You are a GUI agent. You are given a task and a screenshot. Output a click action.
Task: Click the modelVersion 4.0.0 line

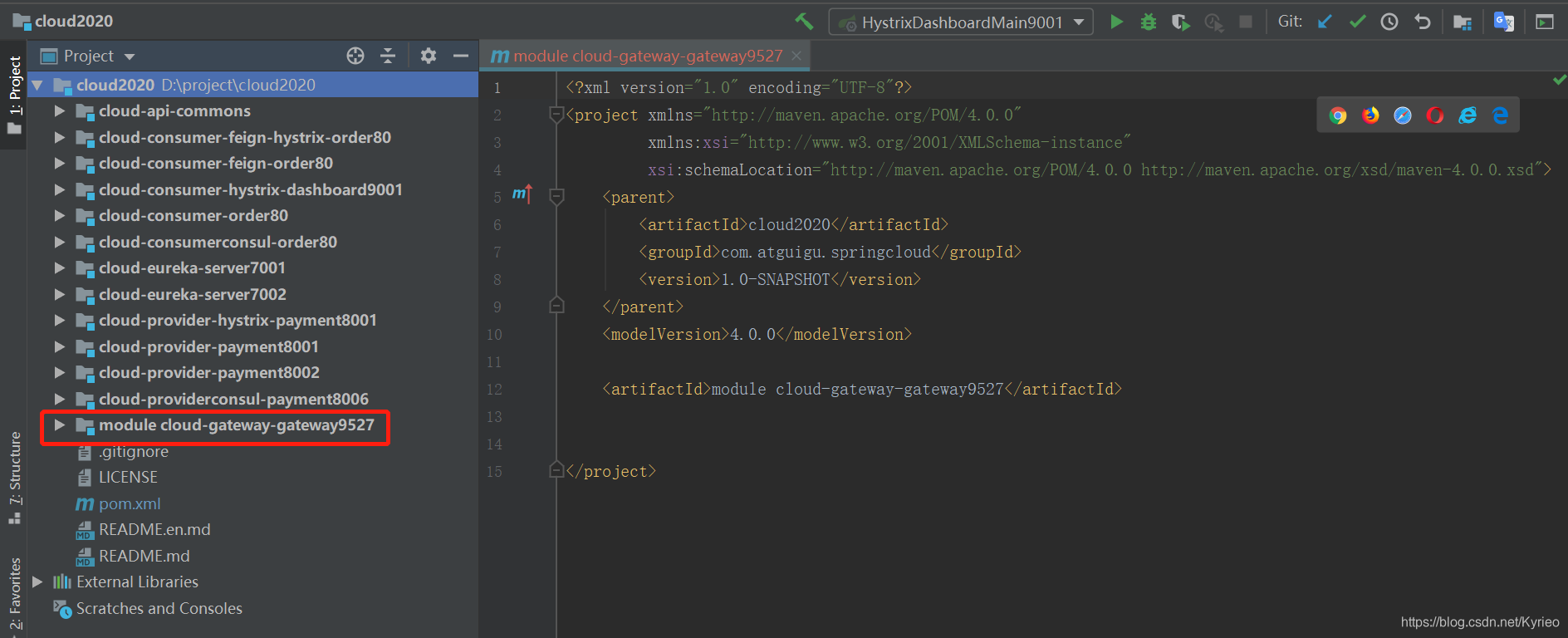[x=757, y=334]
